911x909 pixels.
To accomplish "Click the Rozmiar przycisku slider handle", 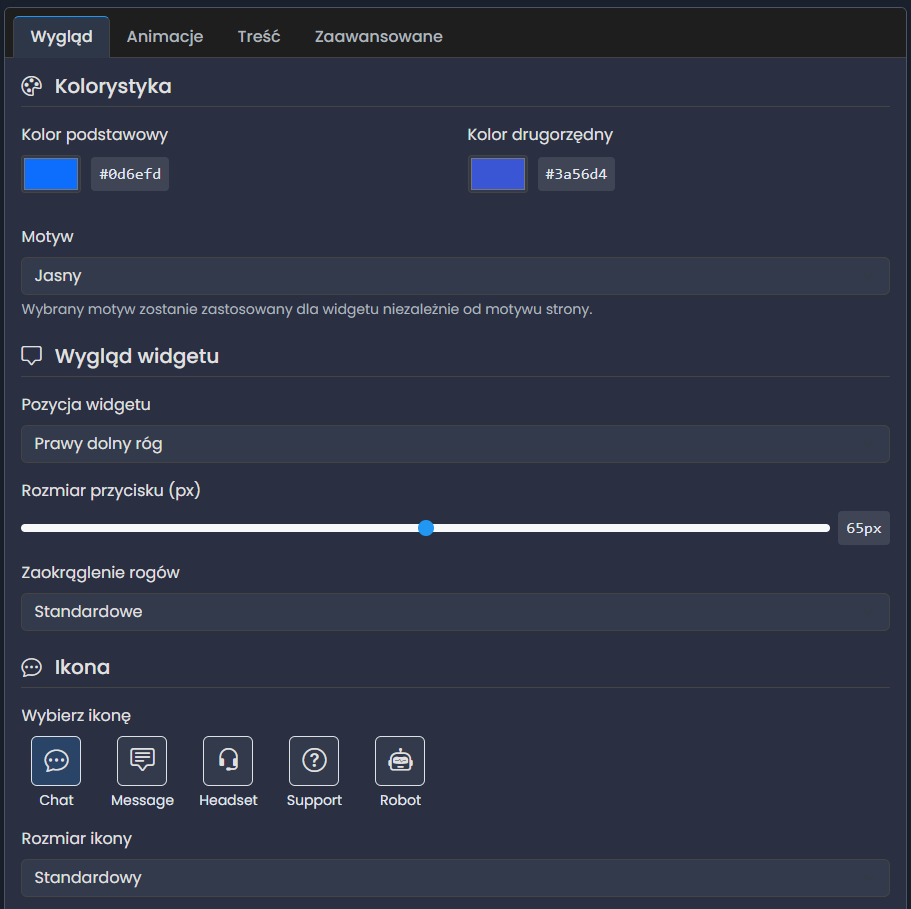I will [426, 528].
